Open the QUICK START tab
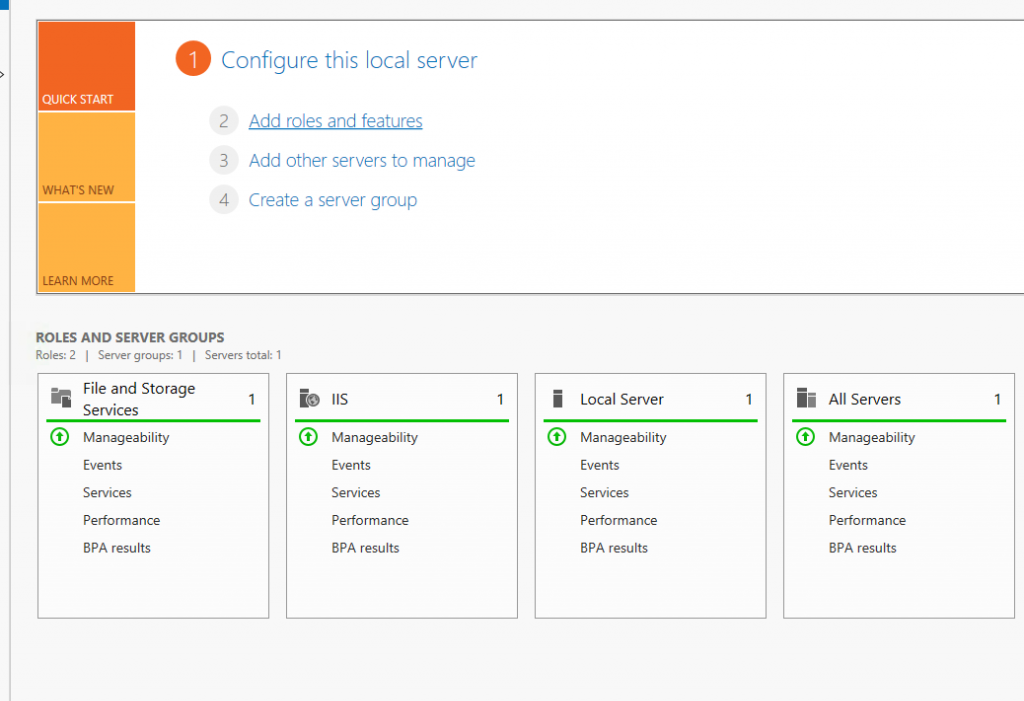Screen dimensions: 1024x701 pyautogui.click(x=85, y=65)
